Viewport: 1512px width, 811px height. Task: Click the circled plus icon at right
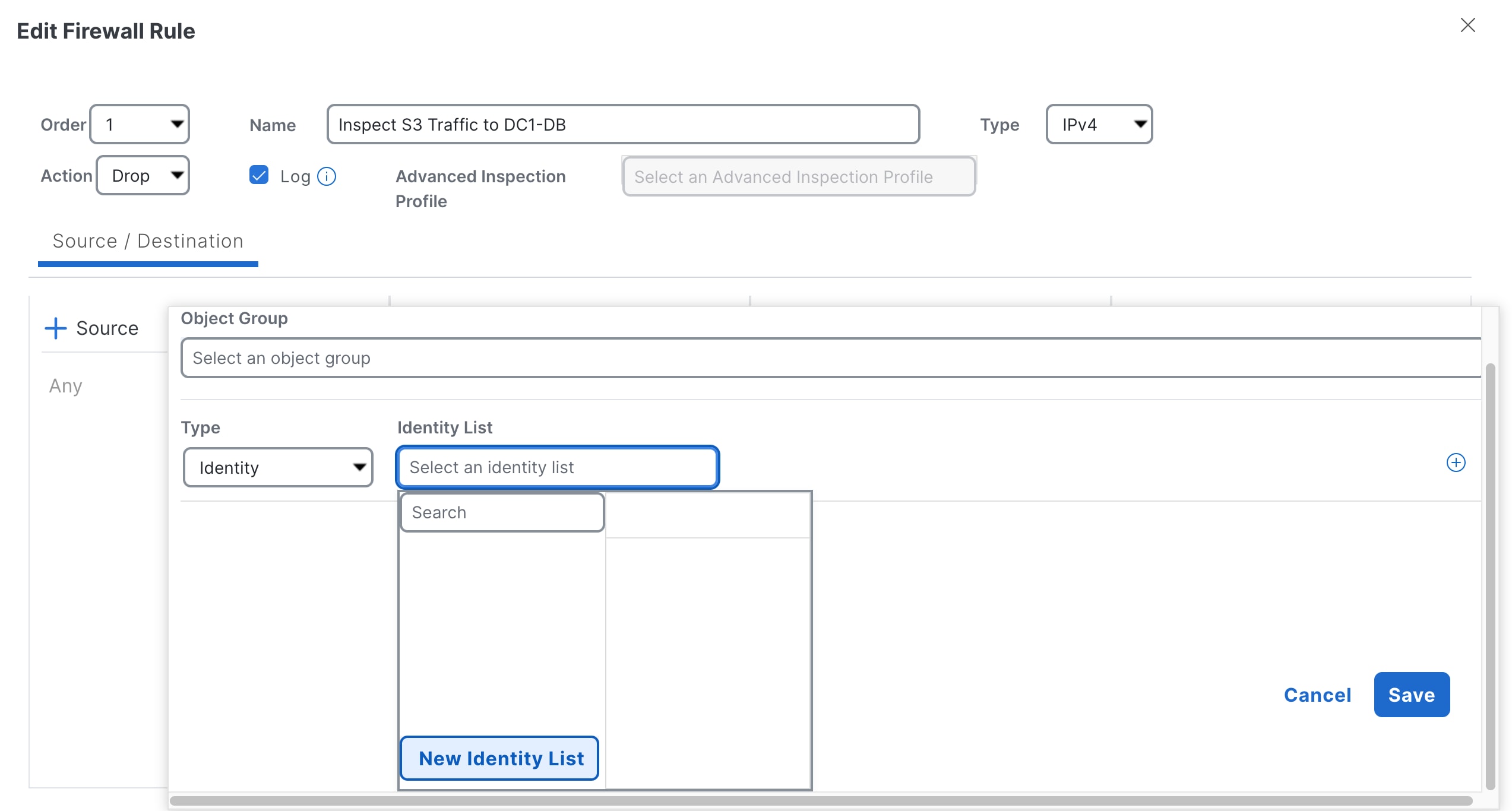tap(1456, 462)
